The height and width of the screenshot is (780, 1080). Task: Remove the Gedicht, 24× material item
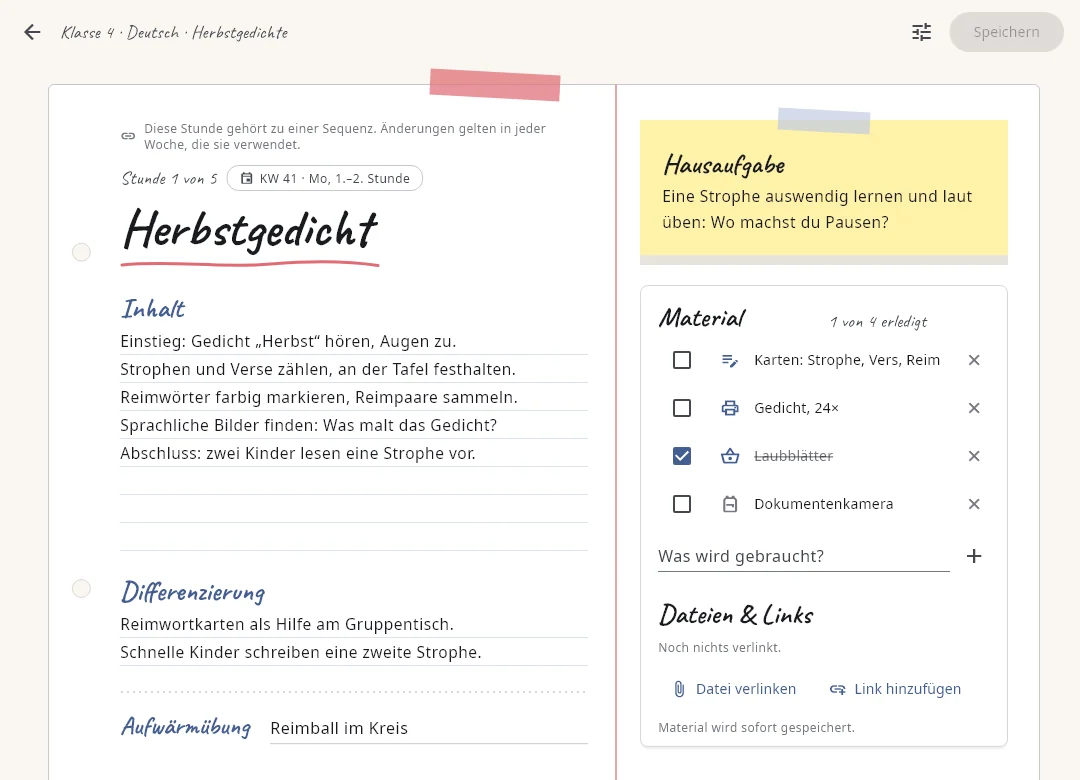[x=973, y=408]
